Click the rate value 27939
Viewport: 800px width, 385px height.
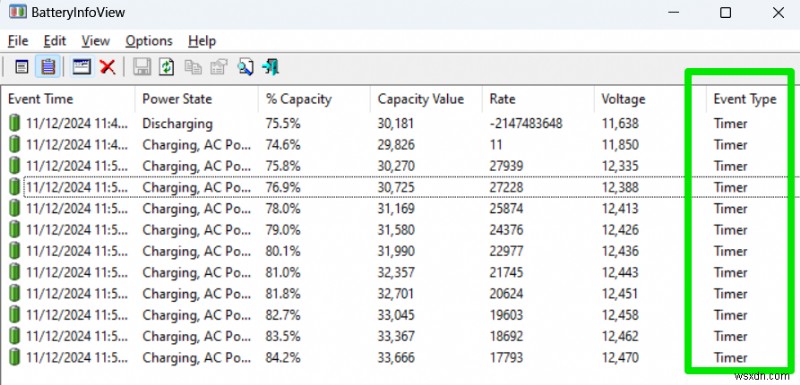click(x=506, y=166)
